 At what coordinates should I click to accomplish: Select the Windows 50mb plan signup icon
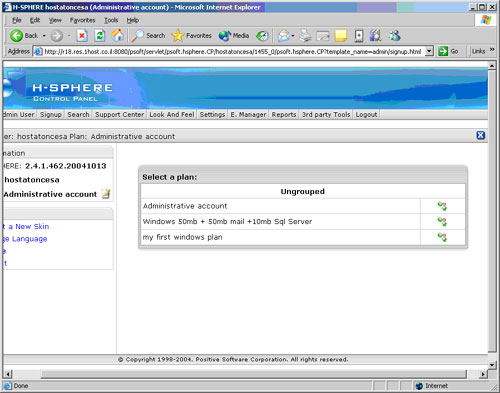click(442, 221)
